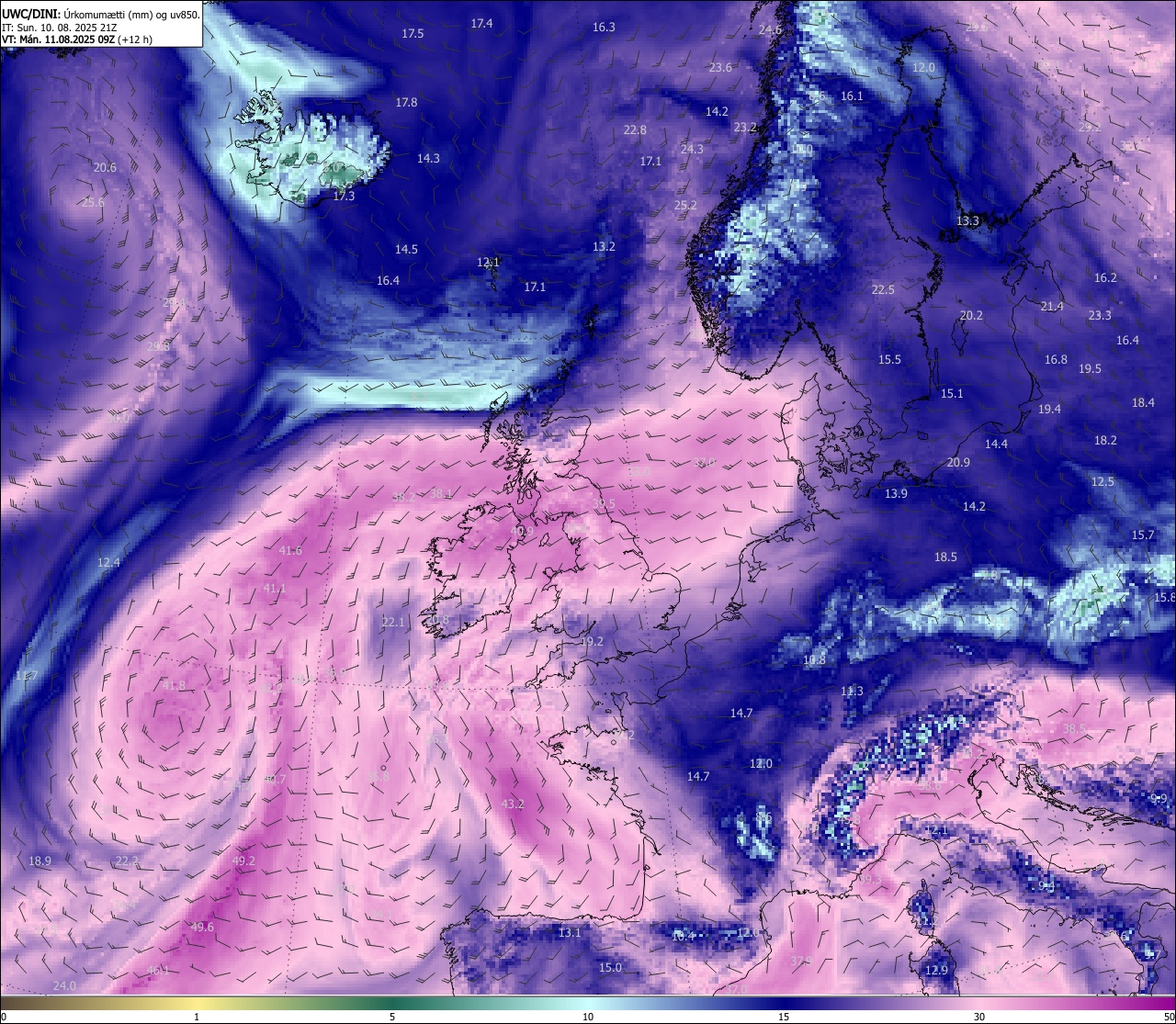Select the 16.2 map value

[x=1105, y=278]
